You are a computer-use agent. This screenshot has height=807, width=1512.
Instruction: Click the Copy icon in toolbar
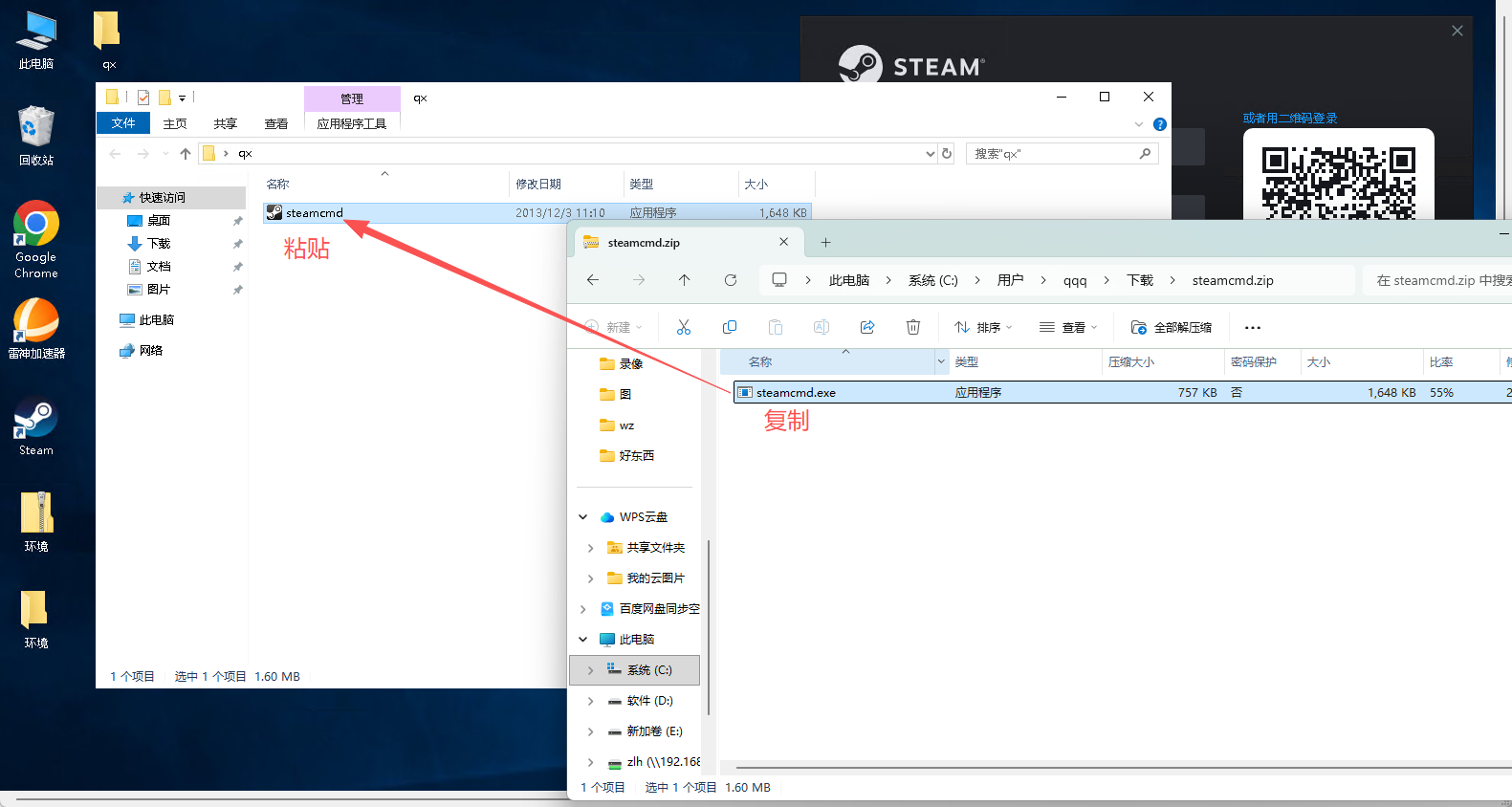tap(730, 328)
